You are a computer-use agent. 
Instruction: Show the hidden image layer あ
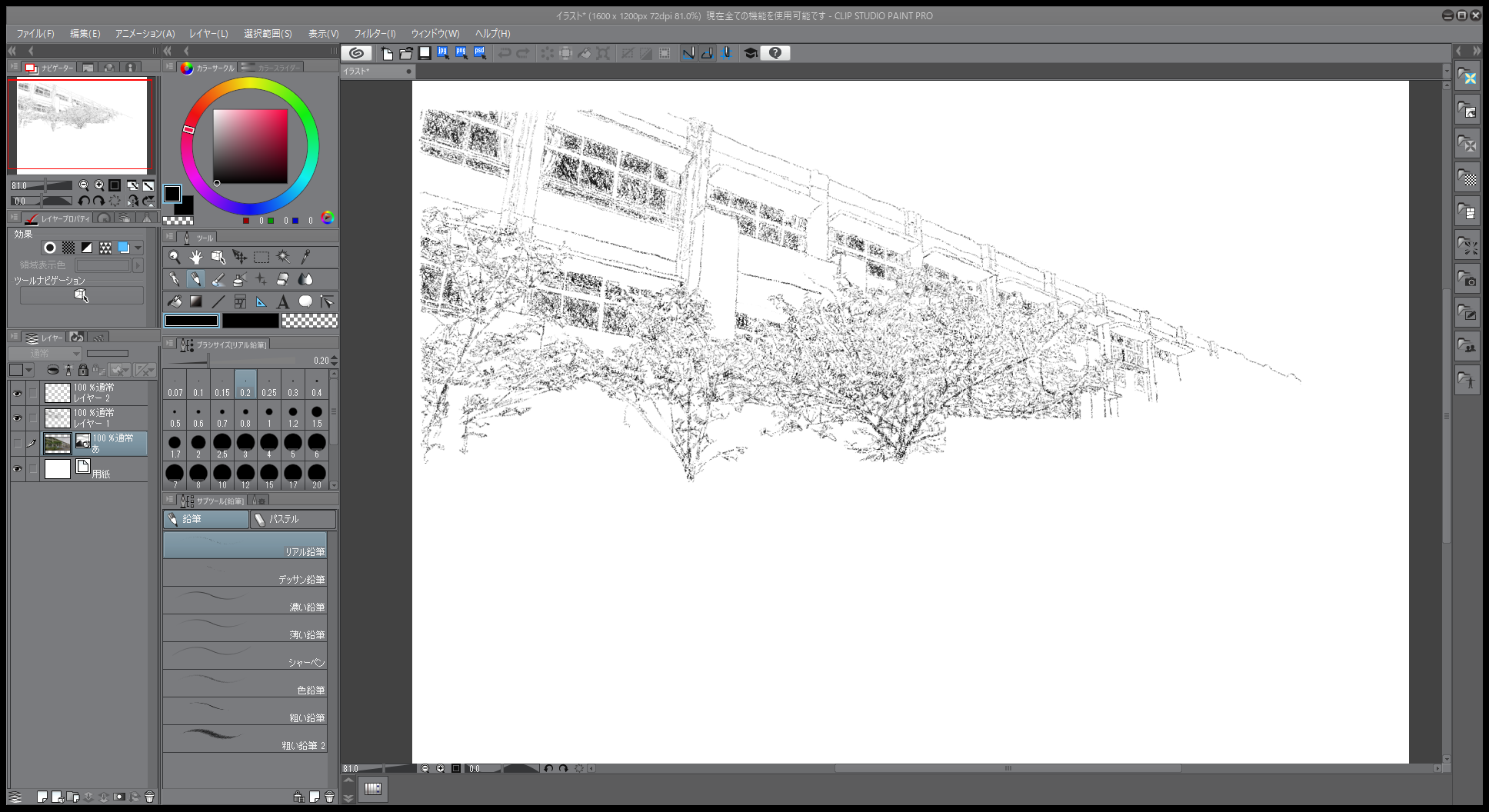coord(17,444)
